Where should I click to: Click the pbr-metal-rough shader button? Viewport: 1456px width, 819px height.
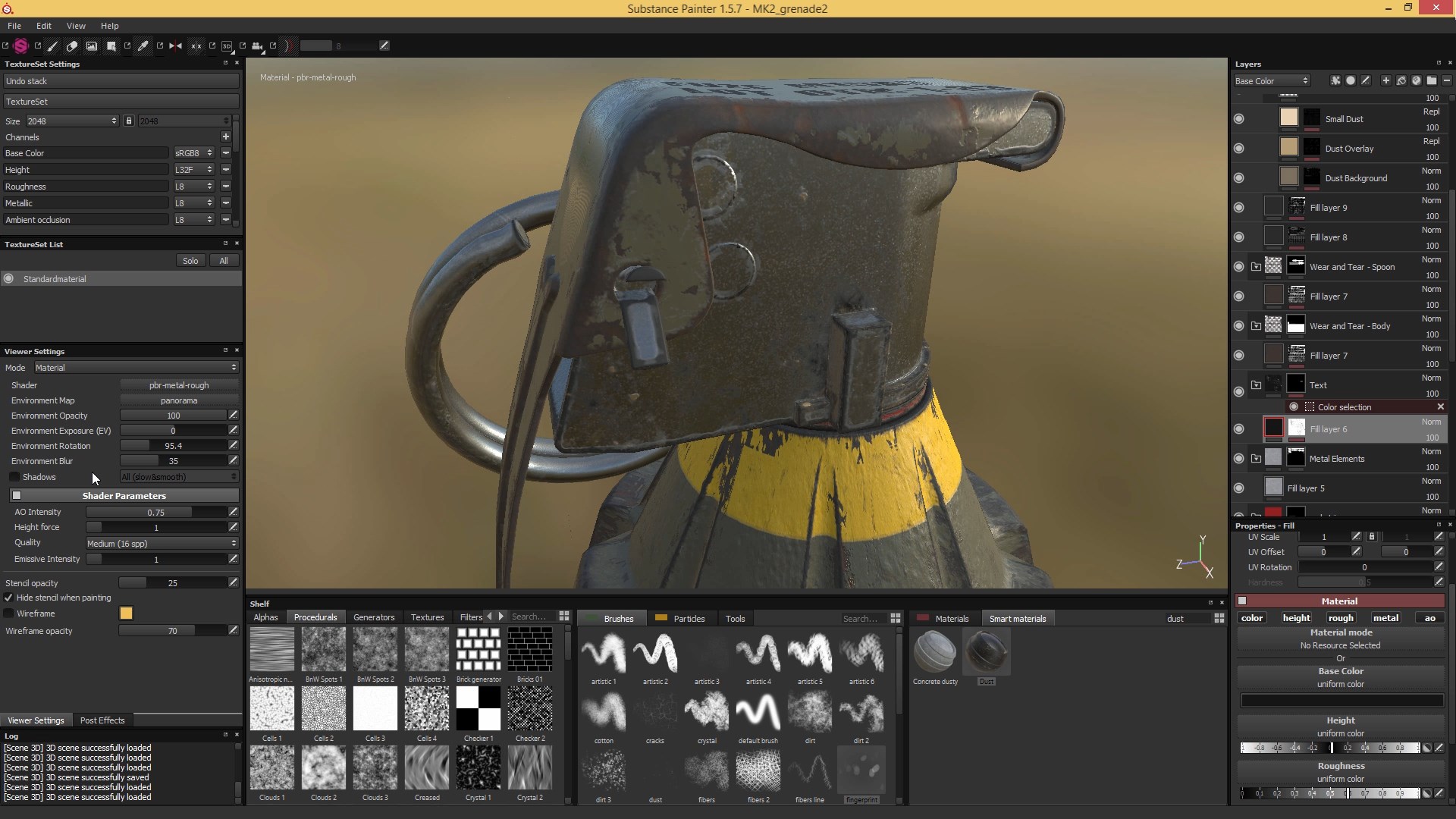point(179,385)
